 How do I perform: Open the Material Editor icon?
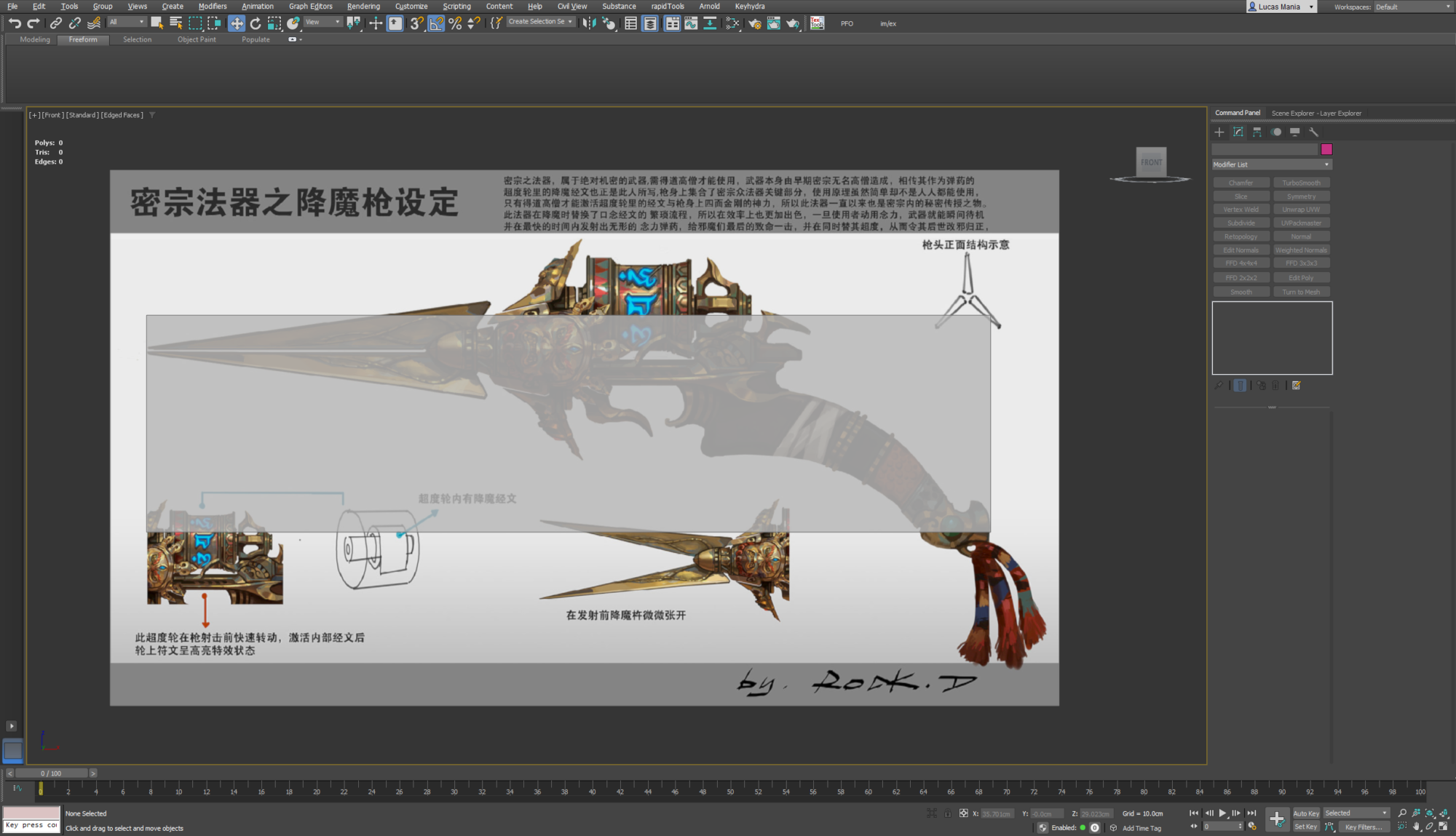pyautogui.click(x=610, y=23)
